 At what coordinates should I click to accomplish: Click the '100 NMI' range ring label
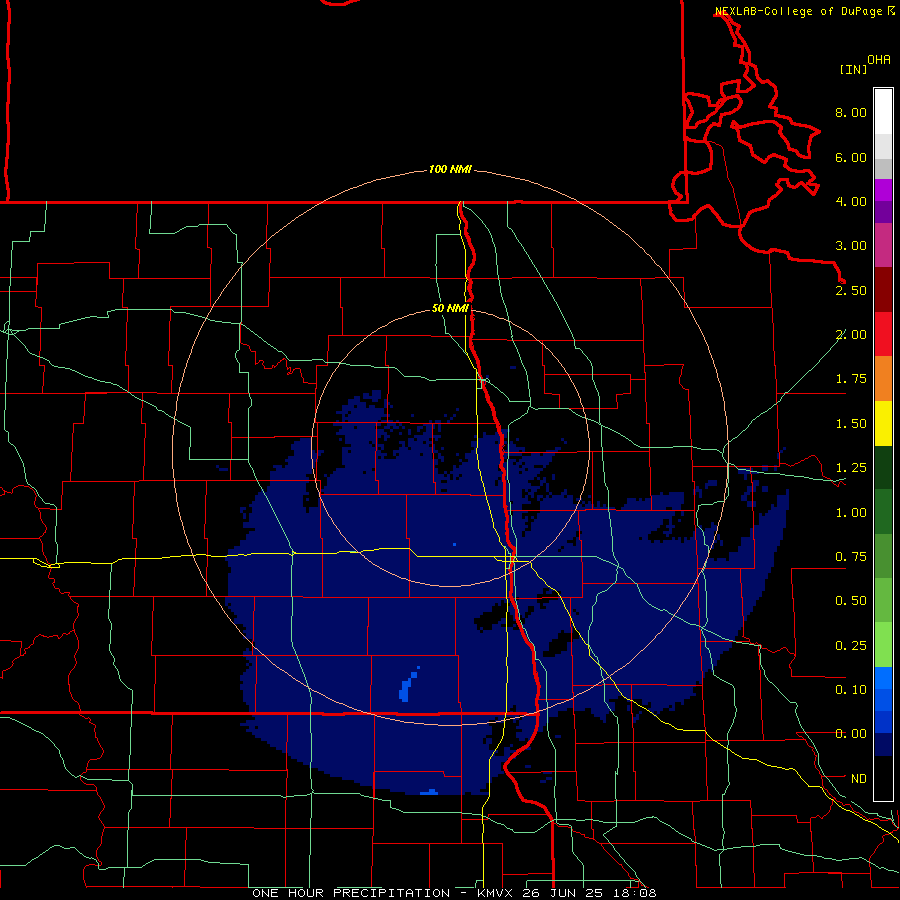[450, 169]
